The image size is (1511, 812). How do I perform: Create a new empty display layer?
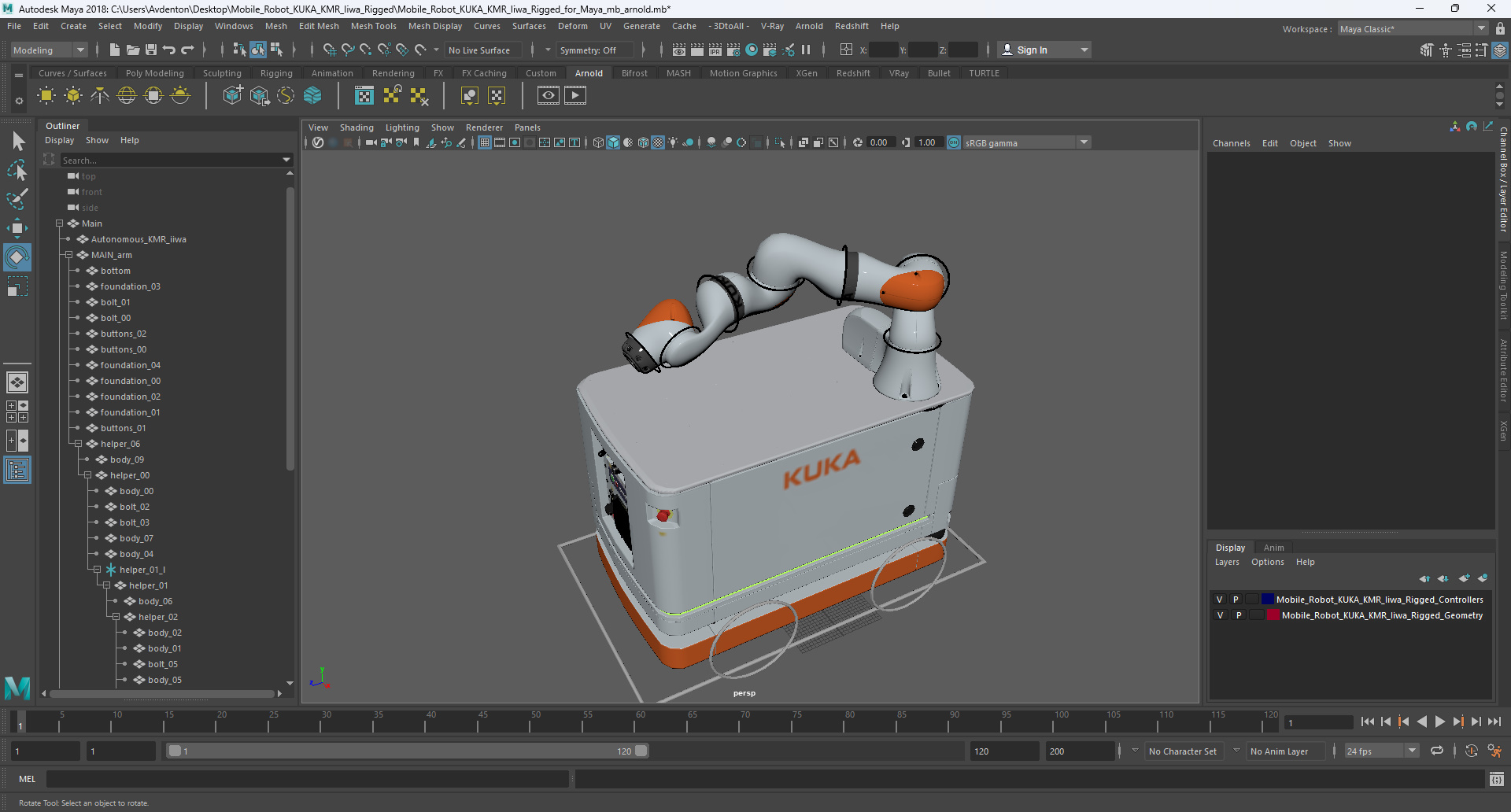pos(1464,578)
